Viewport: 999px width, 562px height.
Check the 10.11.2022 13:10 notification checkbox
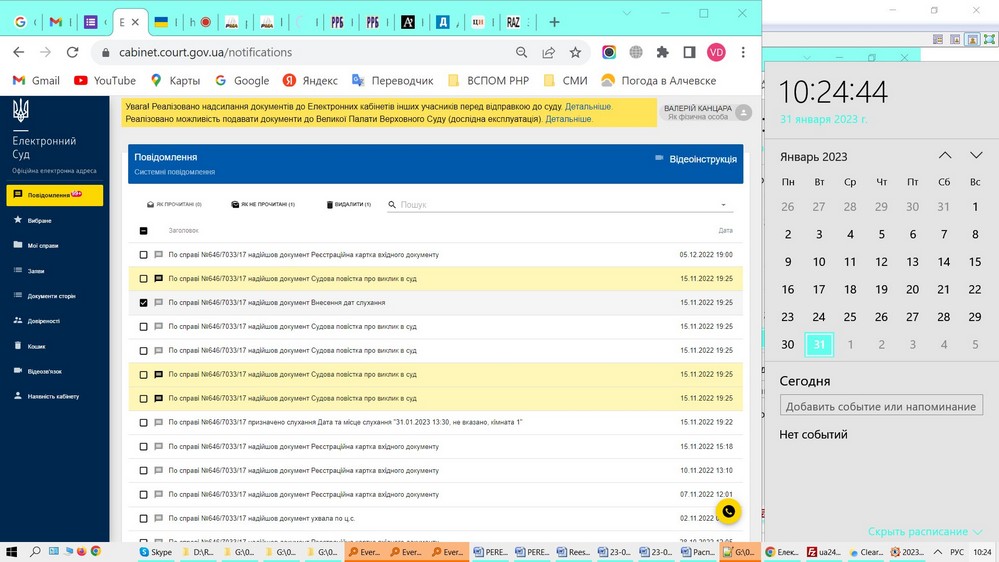[x=143, y=470]
